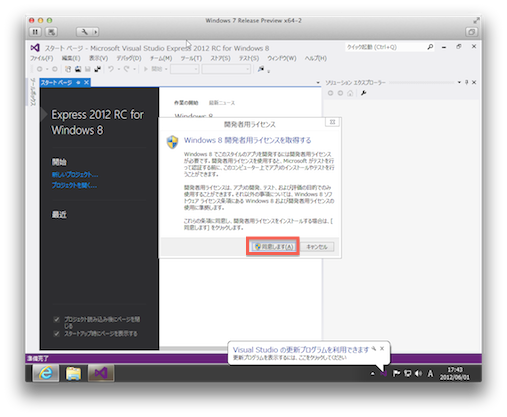Click the Save toolbar icon

pyautogui.click(x=88, y=69)
